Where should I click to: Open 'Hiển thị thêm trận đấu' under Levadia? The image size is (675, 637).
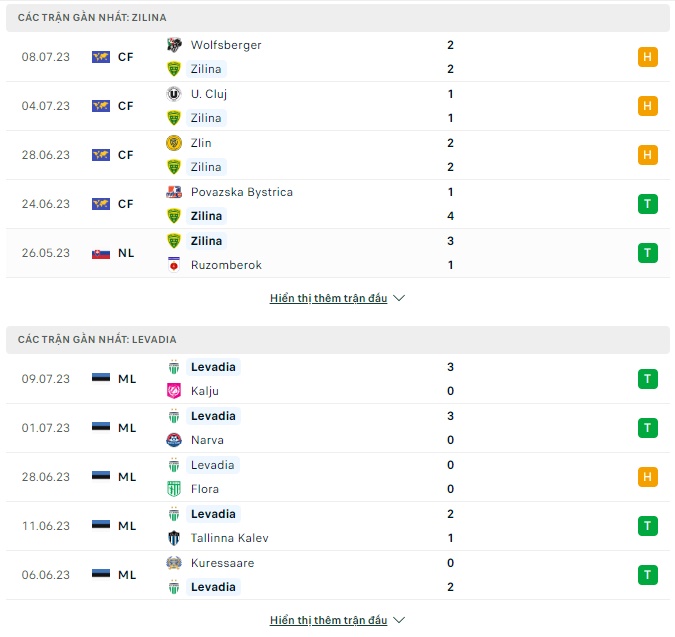tap(328, 620)
